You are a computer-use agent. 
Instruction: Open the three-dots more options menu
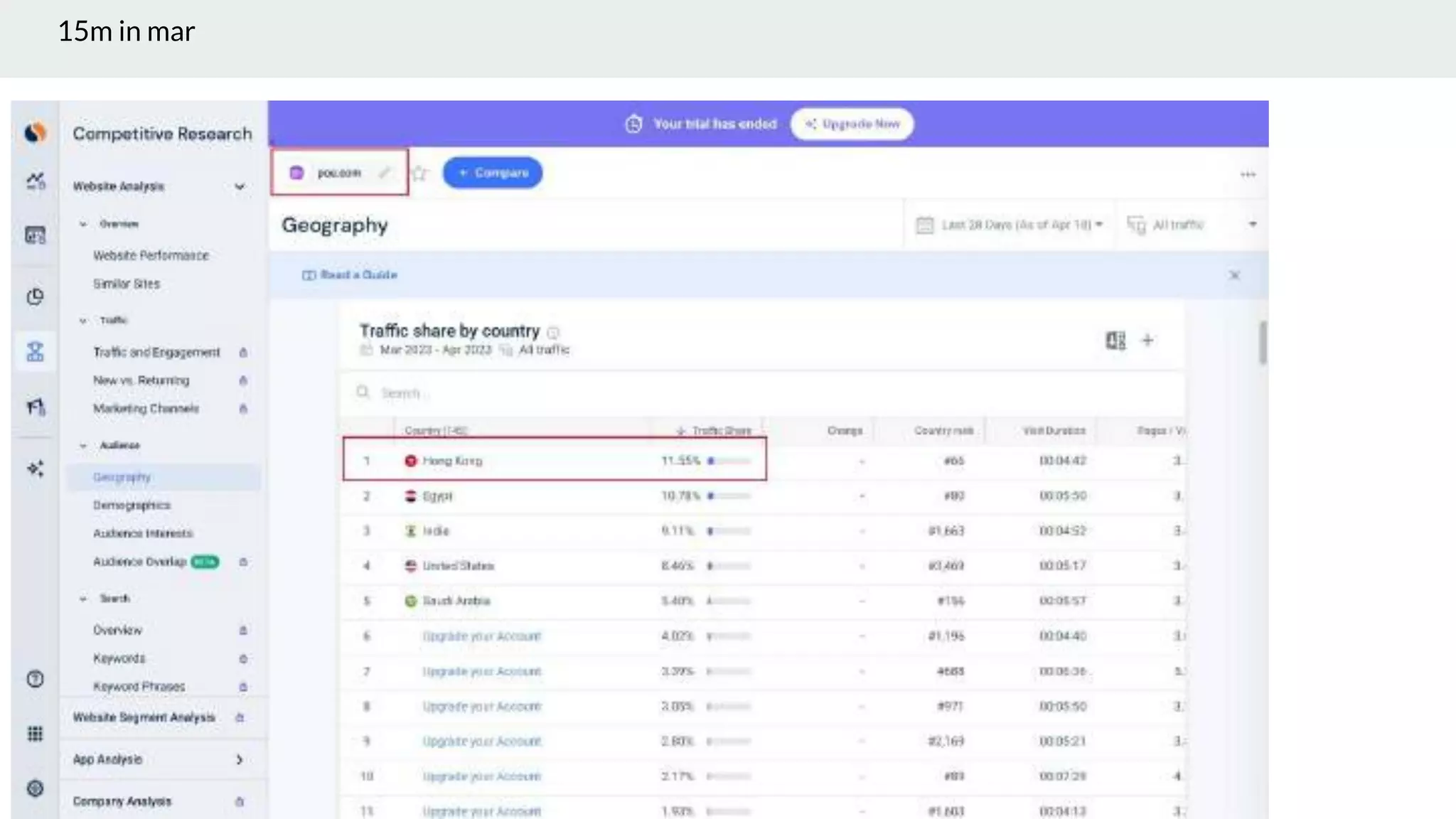point(1248,174)
